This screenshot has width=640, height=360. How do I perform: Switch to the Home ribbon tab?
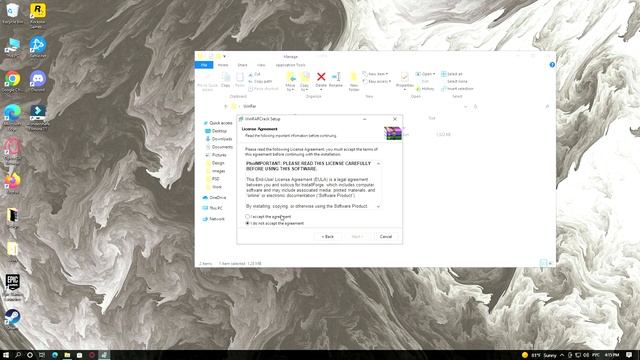[x=223, y=65]
